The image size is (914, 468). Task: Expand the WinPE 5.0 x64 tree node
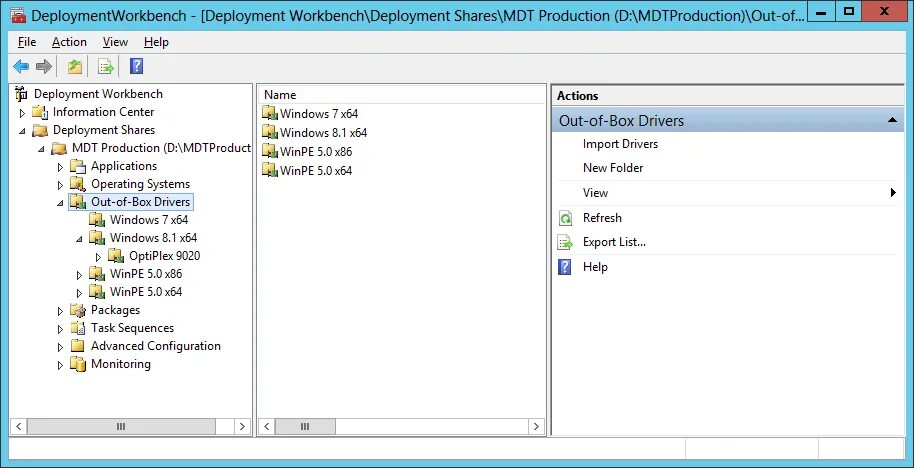(79, 293)
